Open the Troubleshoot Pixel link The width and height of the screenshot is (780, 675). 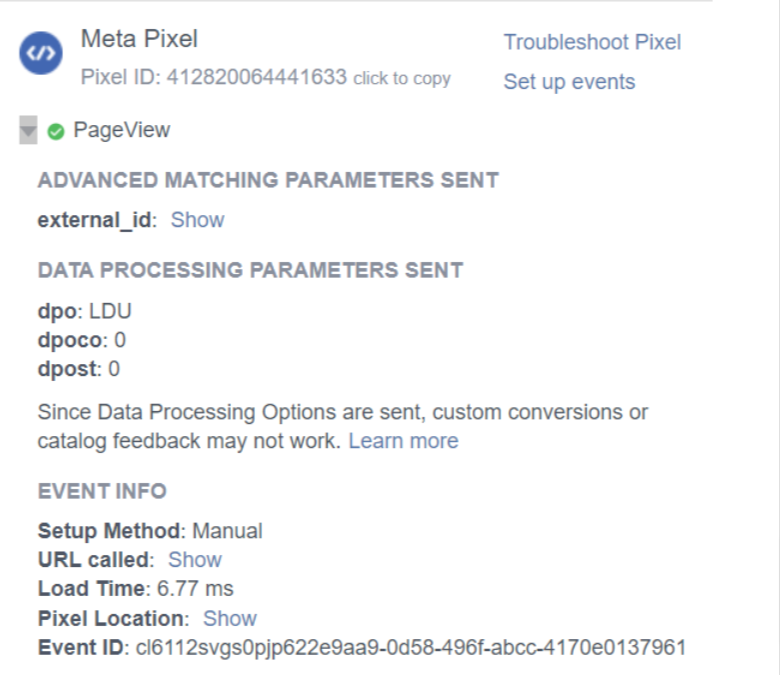point(592,42)
